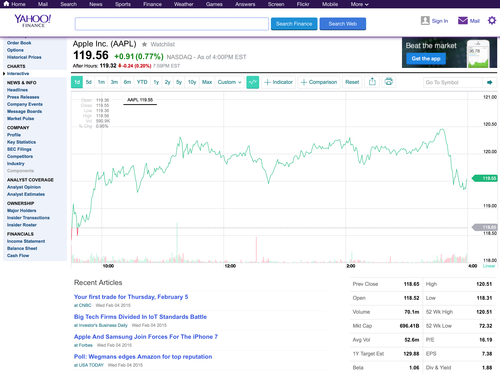Viewport: 500px width, 374px height.
Task: Open Sports in top navigation
Action: coord(123,4)
